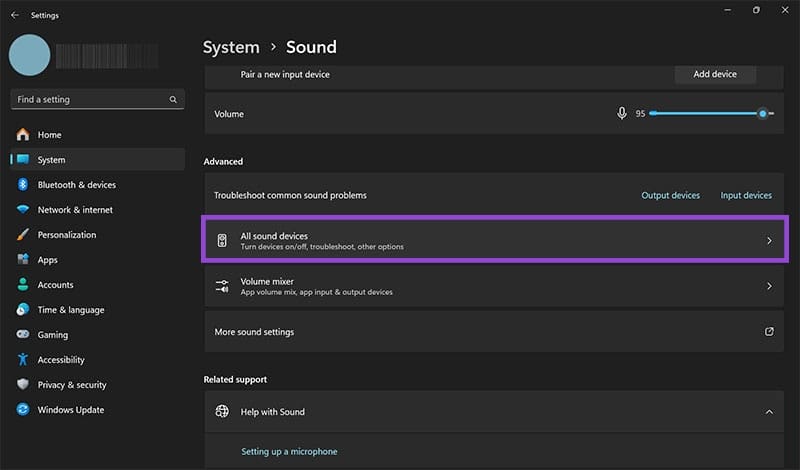The width and height of the screenshot is (800, 470).
Task: Click the Find a setting search box
Action: pyautogui.click(x=97, y=100)
